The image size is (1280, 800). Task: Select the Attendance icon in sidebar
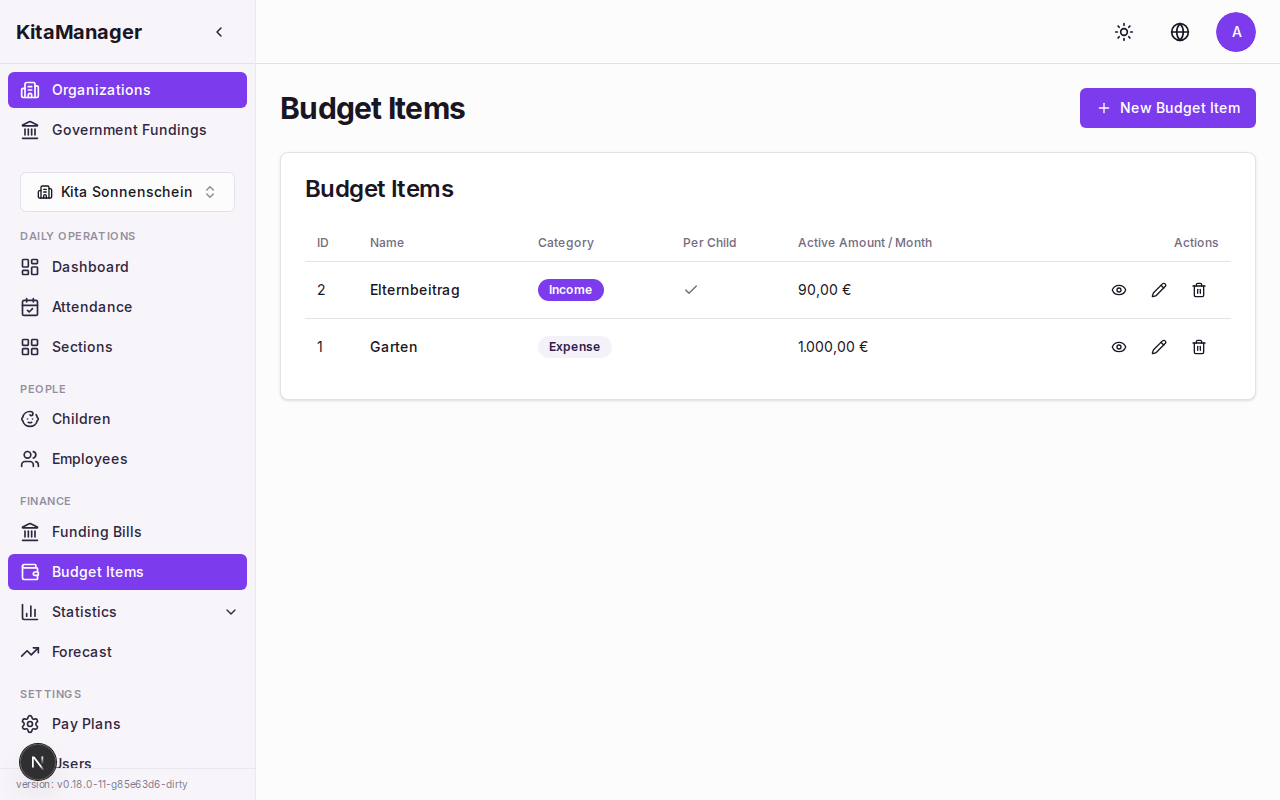[31, 307]
